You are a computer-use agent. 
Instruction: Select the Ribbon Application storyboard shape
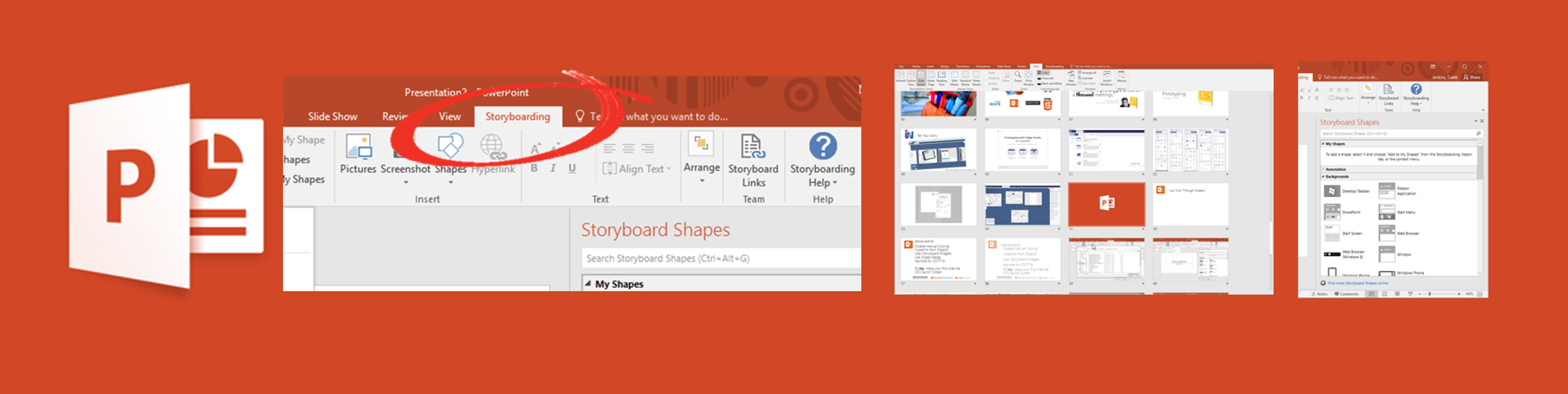click(1396, 191)
